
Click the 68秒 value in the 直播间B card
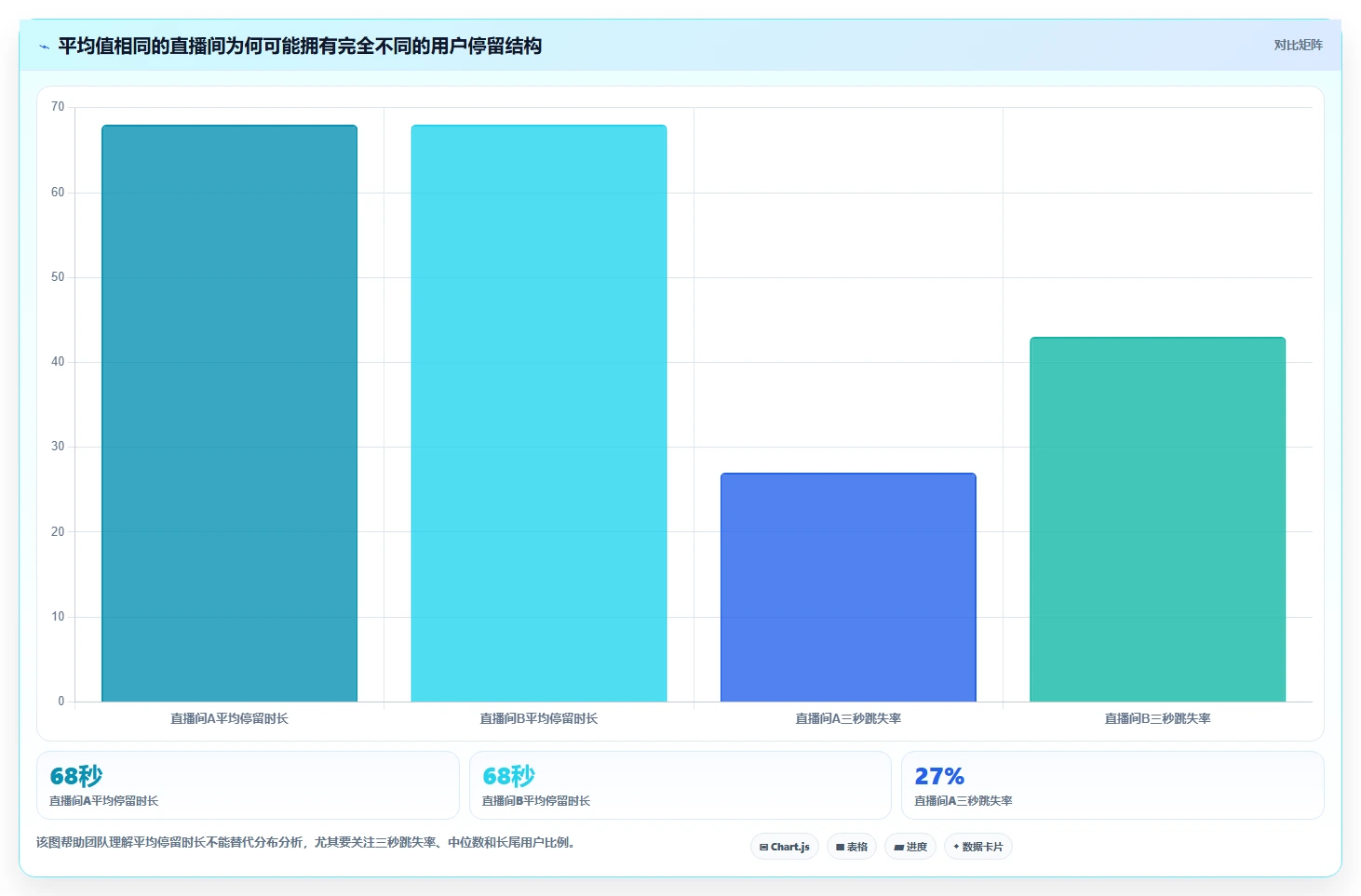pos(508,776)
